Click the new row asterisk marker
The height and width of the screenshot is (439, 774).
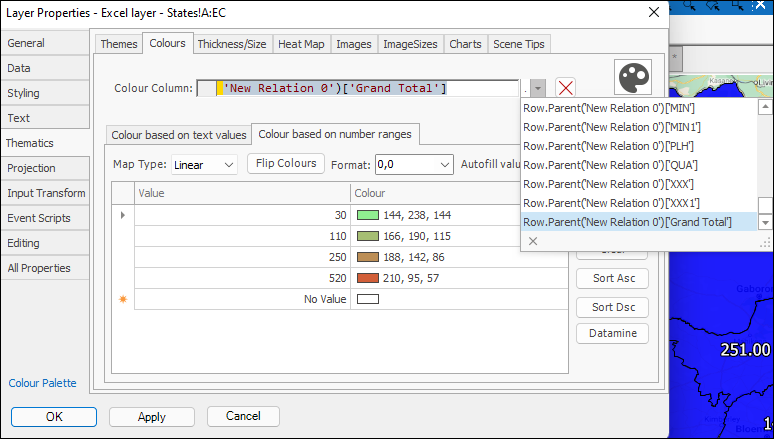[x=123, y=299]
